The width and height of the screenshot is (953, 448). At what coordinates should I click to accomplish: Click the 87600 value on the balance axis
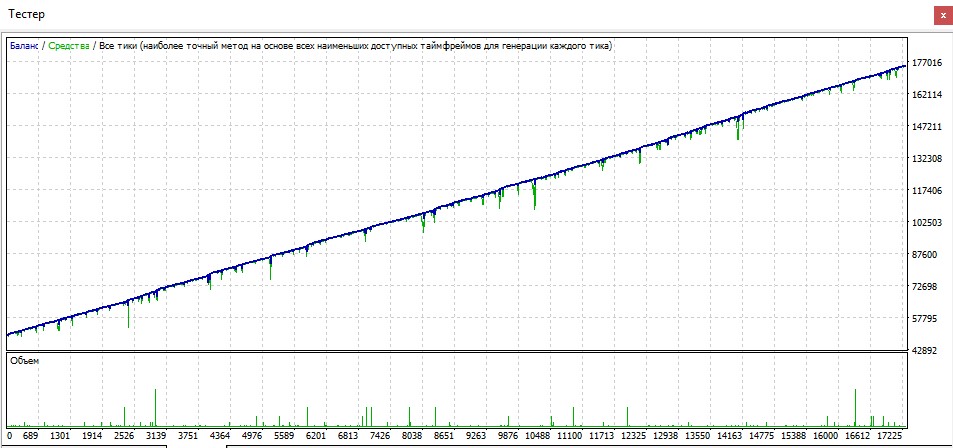tap(925, 255)
